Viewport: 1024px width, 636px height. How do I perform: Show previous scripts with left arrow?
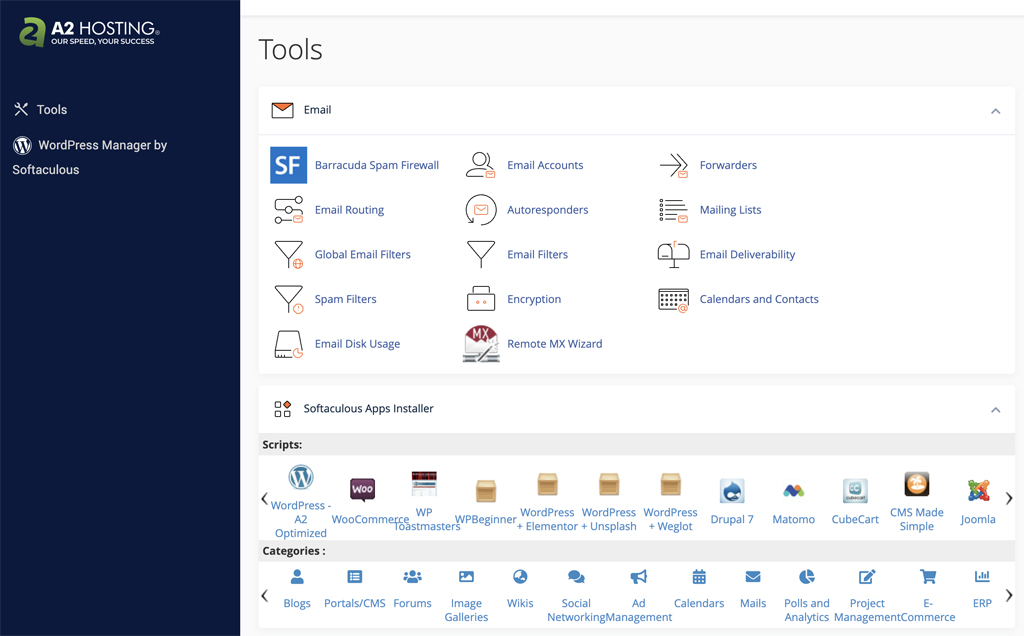[264, 499]
